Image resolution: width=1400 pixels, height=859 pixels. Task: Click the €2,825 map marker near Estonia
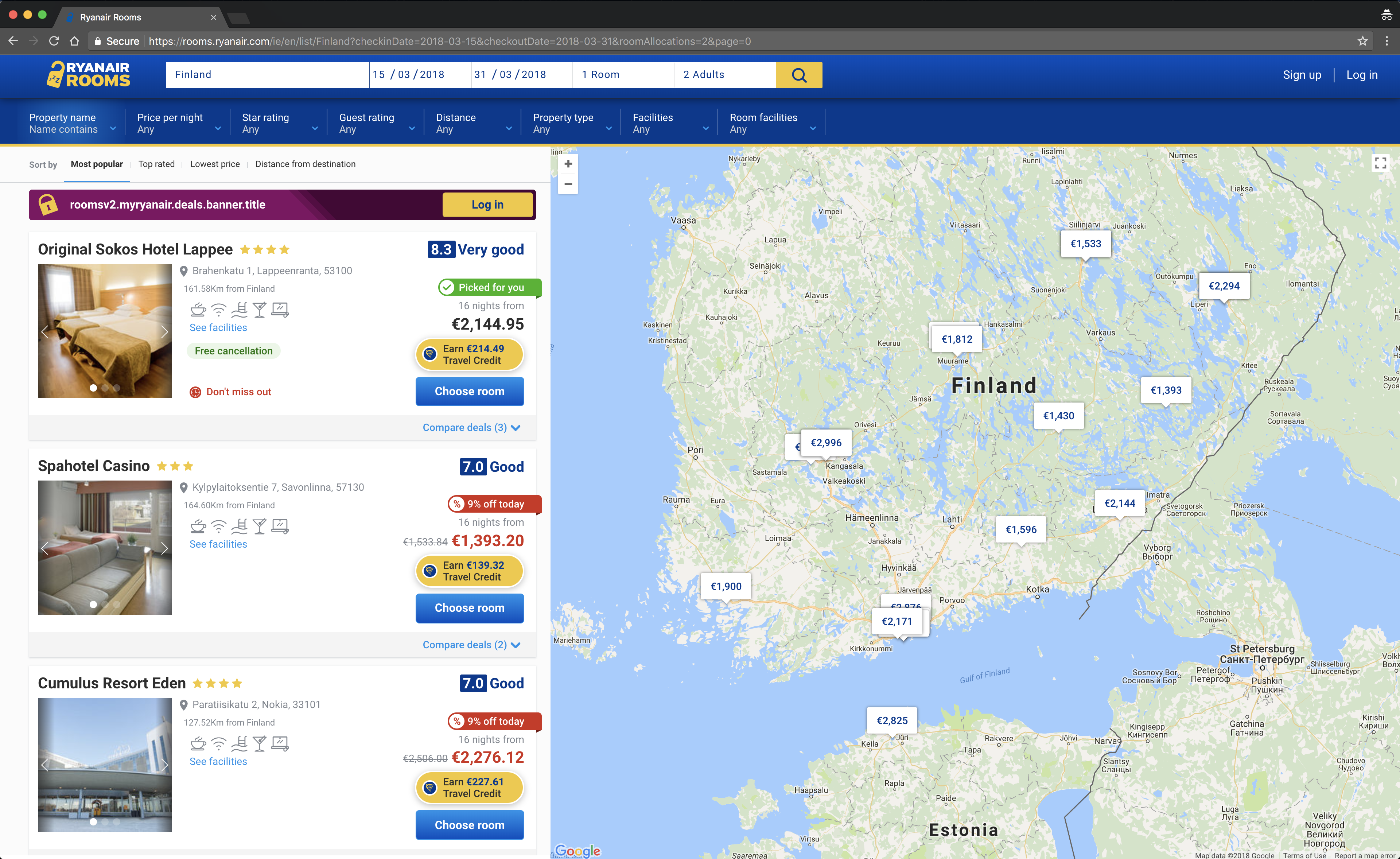tap(892, 720)
